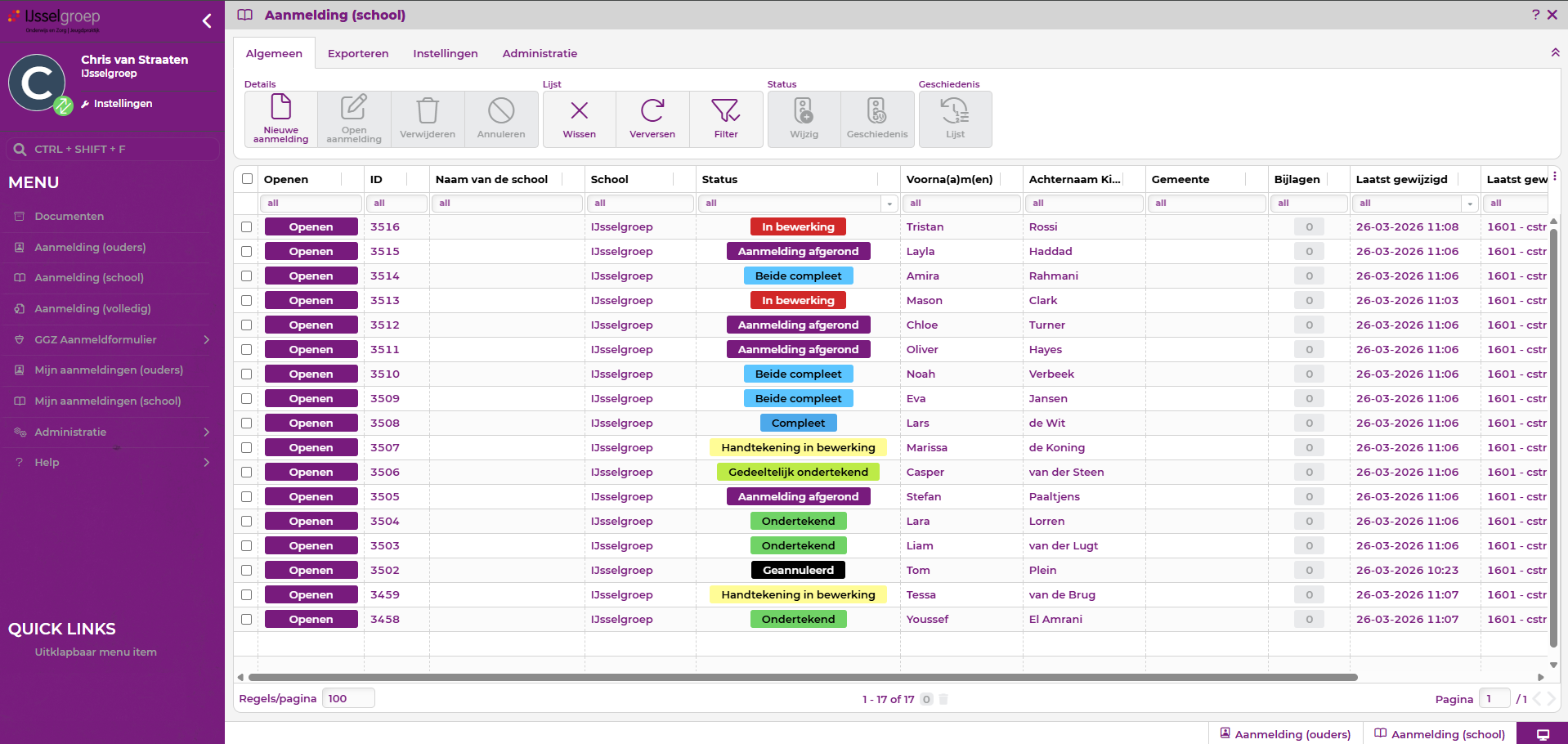Image resolution: width=1568 pixels, height=744 pixels.
Task: Check the row for ID 3502
Action: coord(247,571)
